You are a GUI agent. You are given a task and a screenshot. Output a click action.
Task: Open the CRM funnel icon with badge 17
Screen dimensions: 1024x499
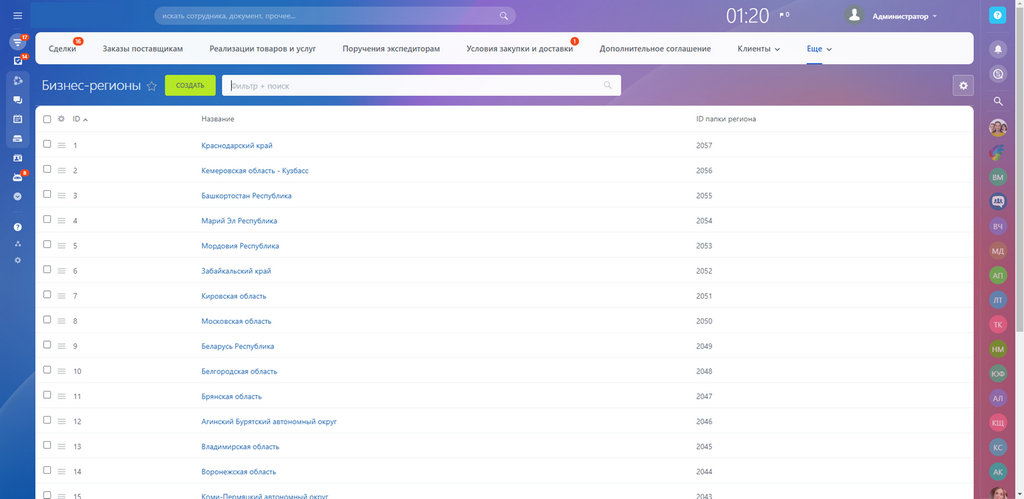click(x=18, y=42)
